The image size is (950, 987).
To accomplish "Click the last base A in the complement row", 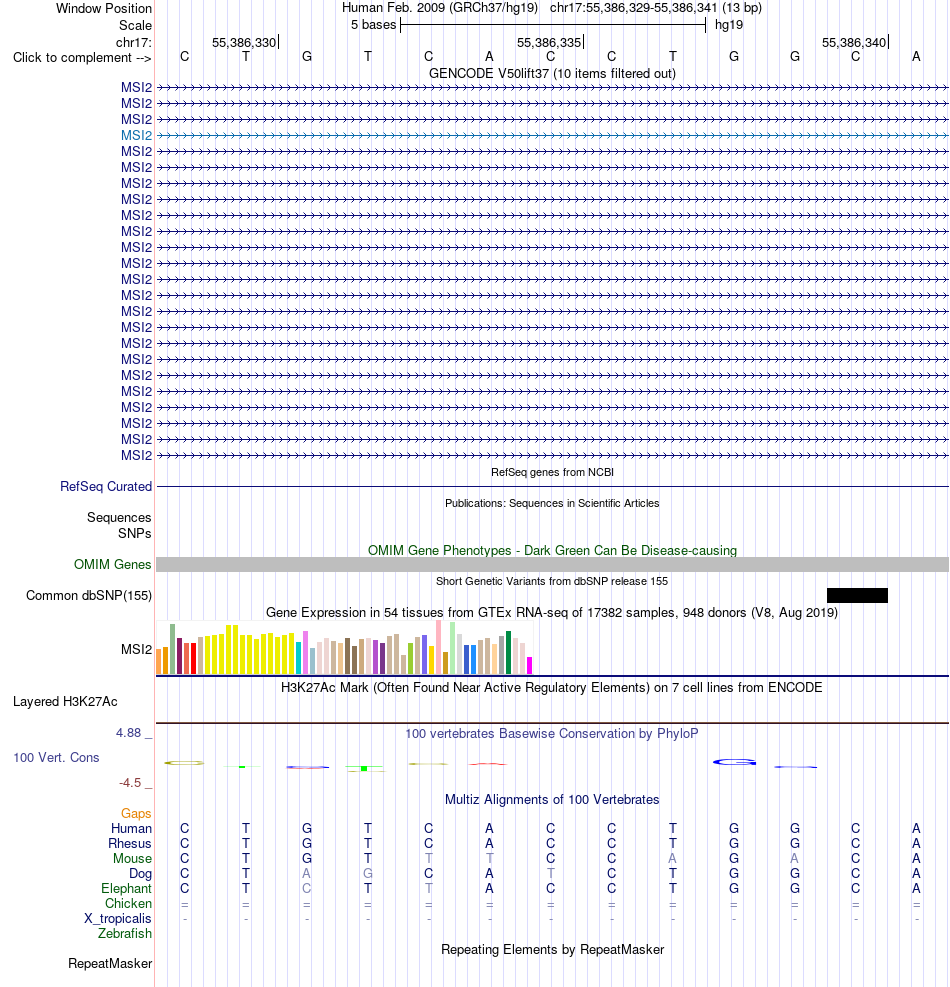I will click(x=916, y=57).
